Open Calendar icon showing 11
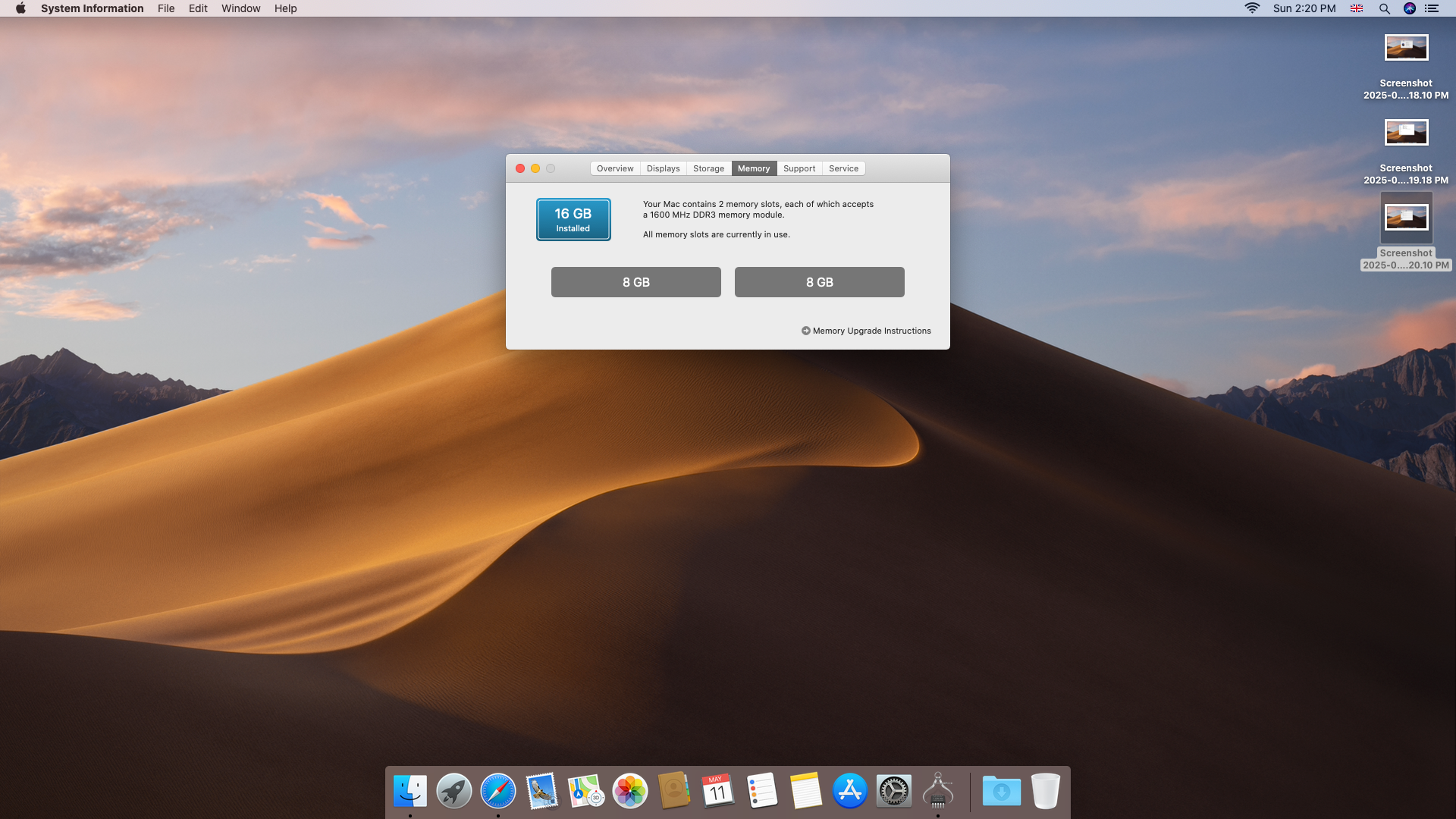 (718, 791)
